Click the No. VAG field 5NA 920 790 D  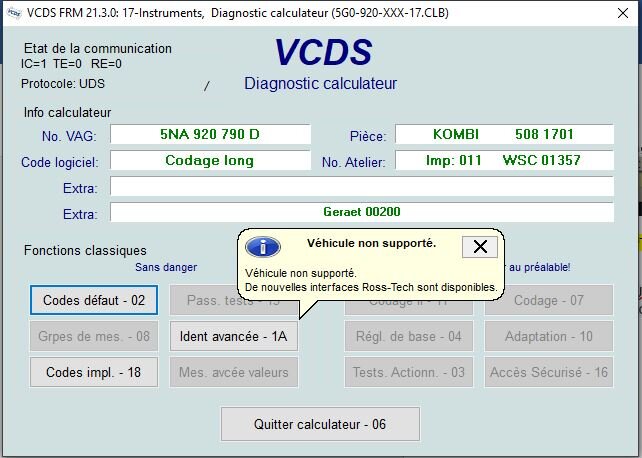[x=210, y=134]
